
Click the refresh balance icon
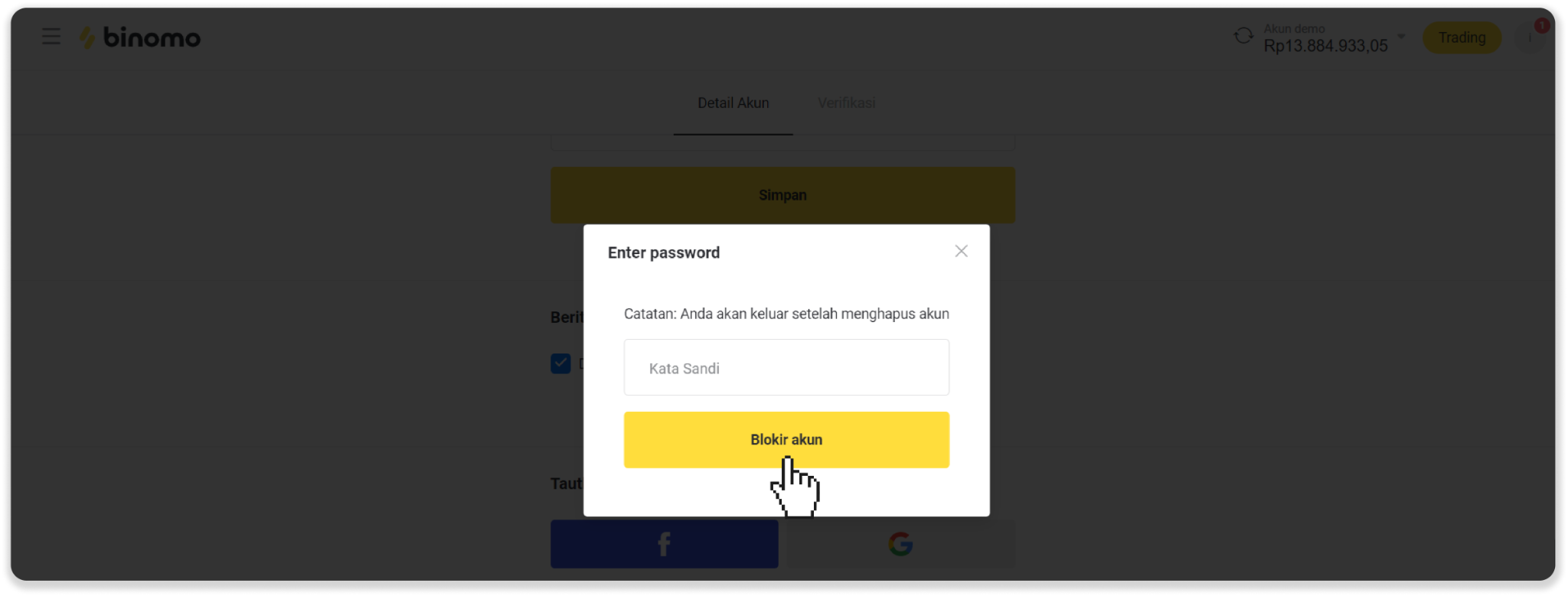tap(1243, 36)
